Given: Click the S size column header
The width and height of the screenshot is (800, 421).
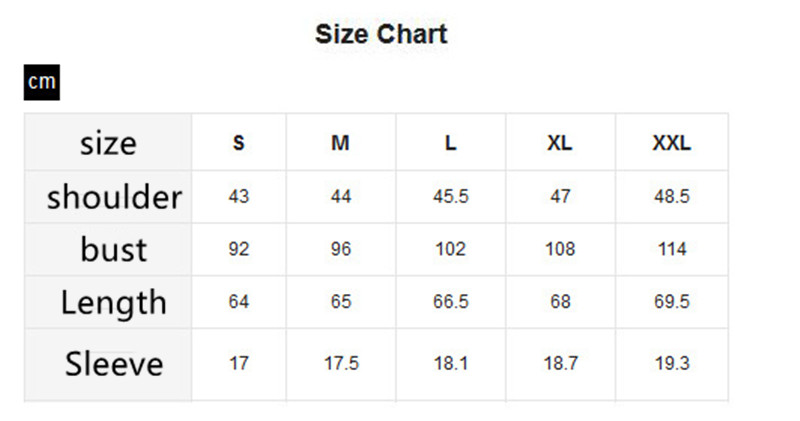Looking at the screenshot, I should pyautogui.click(x=238, y=143).
